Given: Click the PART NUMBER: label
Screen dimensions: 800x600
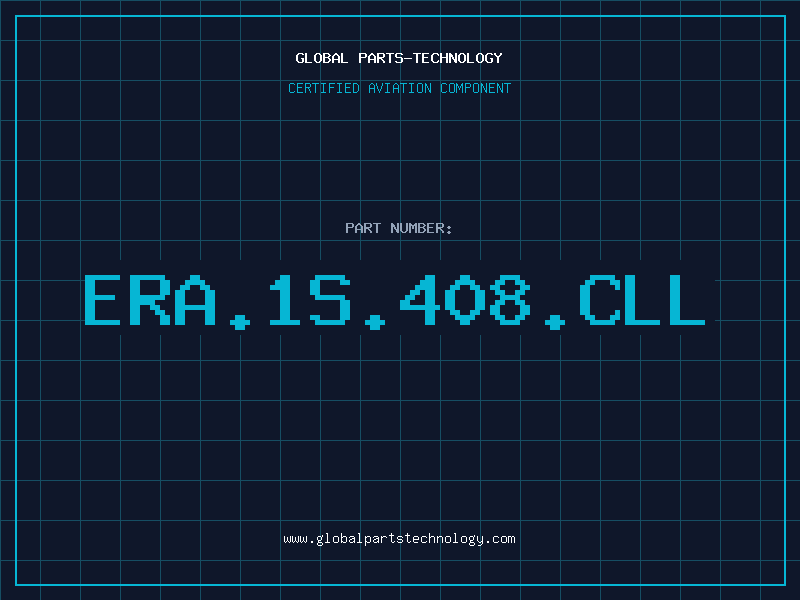Looking at the screenshot, I should [399, 228].
